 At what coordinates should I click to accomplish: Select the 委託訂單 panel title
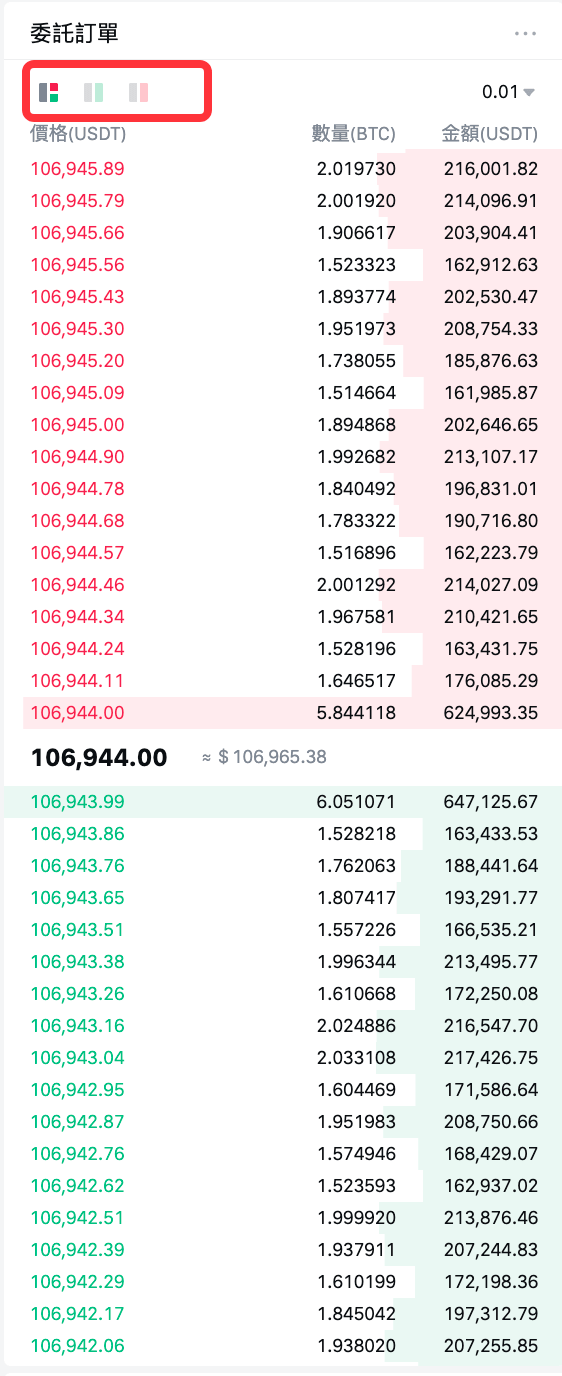74,33
